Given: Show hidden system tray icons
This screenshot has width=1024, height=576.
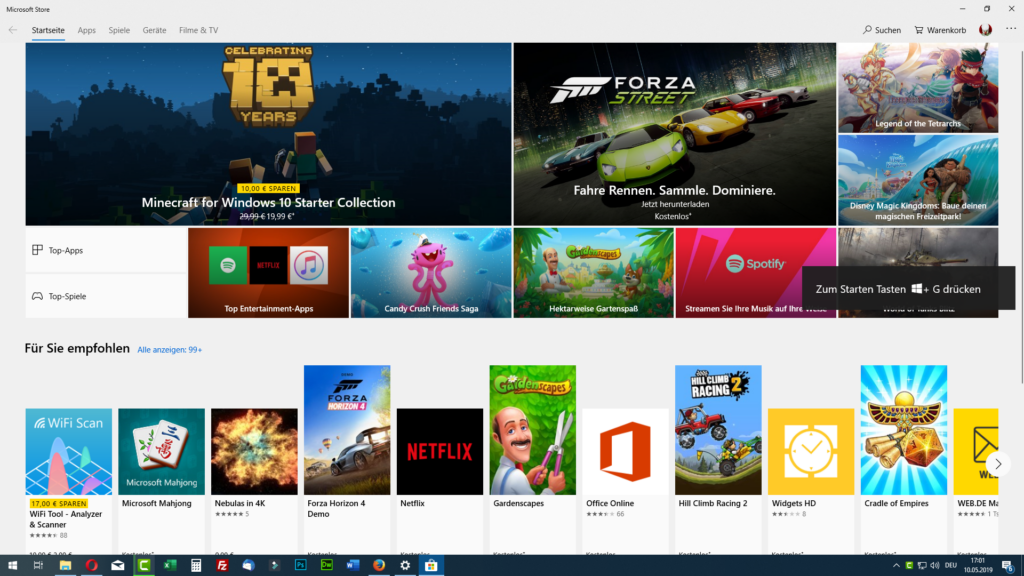Looking at the screenshot, I should [x=896, y=566].
